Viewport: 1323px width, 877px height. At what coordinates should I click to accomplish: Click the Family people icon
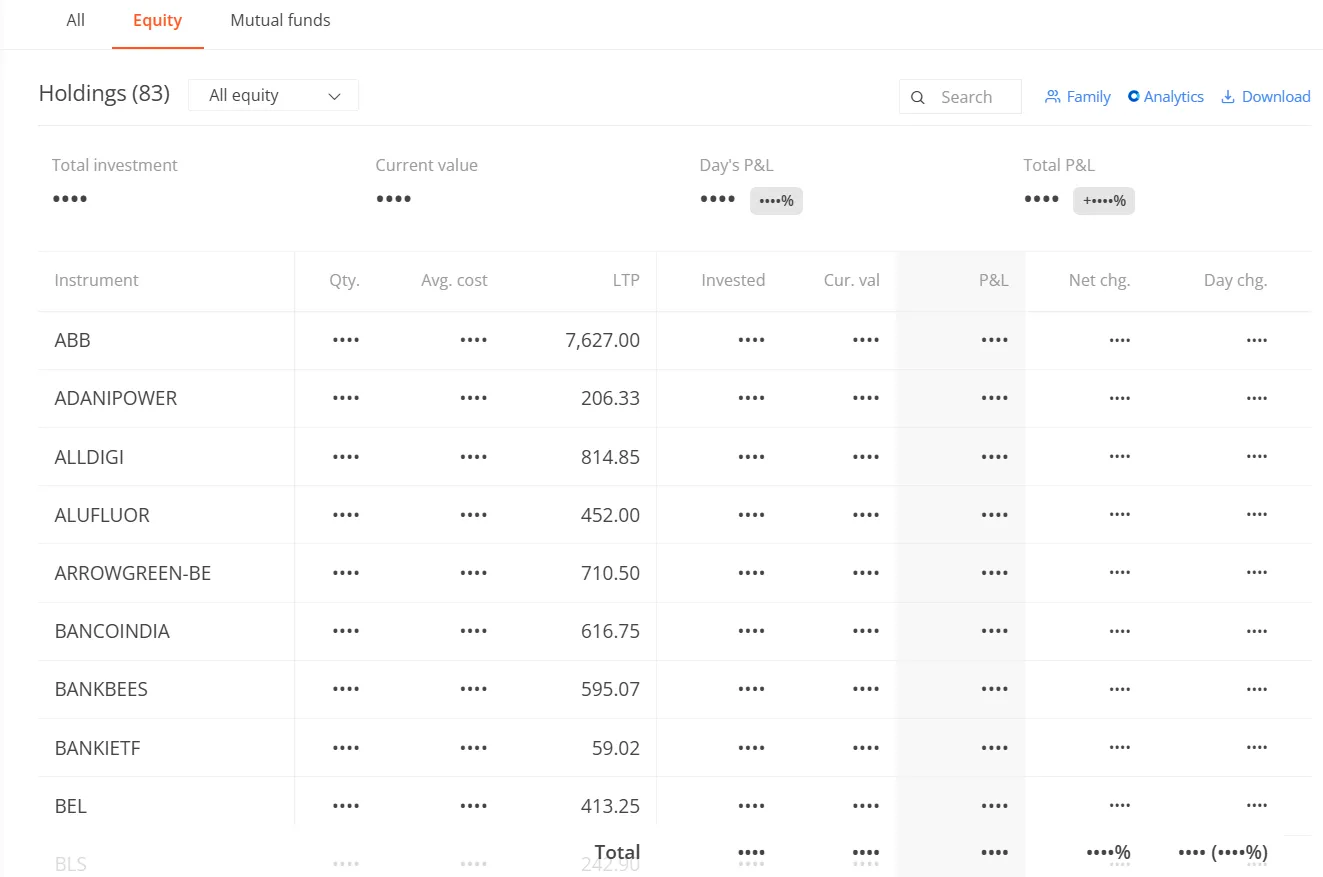(1052, 97)
